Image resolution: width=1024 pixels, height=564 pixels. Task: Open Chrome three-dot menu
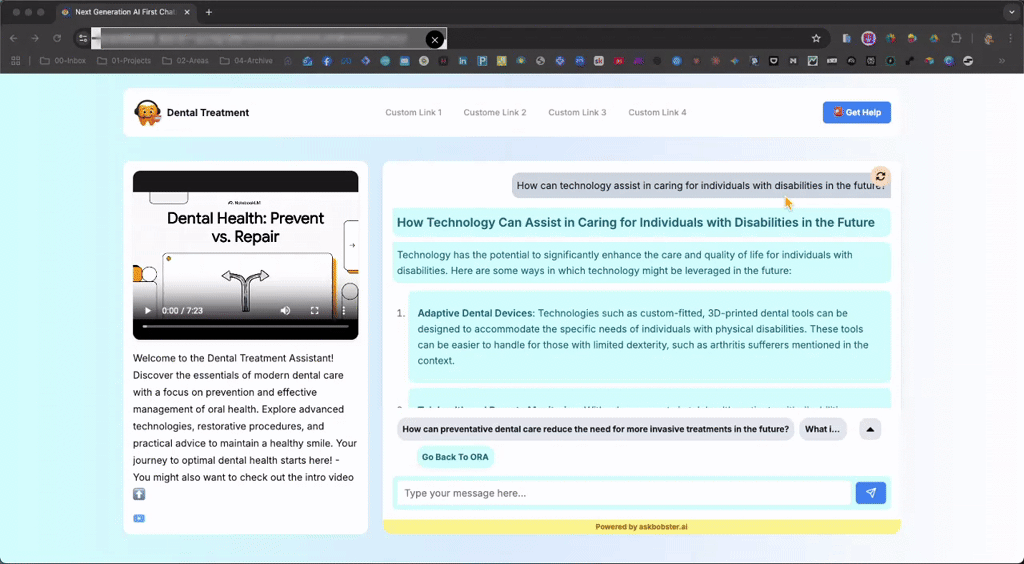coord(1010,39)
